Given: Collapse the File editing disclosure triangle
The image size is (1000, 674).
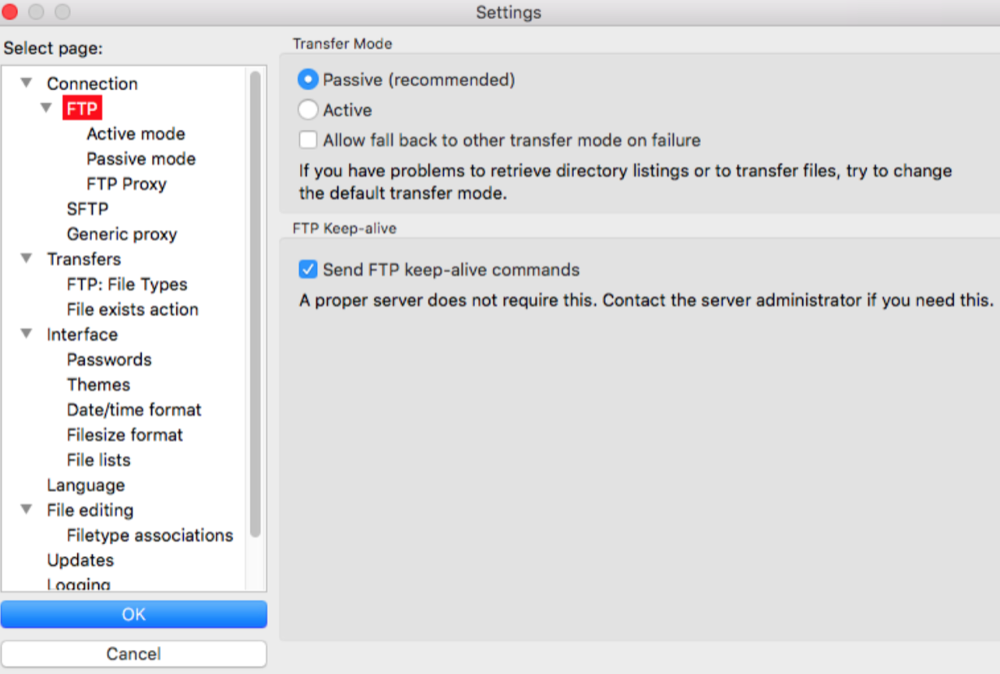Looking at the screenshot, I should coord(26,508).
